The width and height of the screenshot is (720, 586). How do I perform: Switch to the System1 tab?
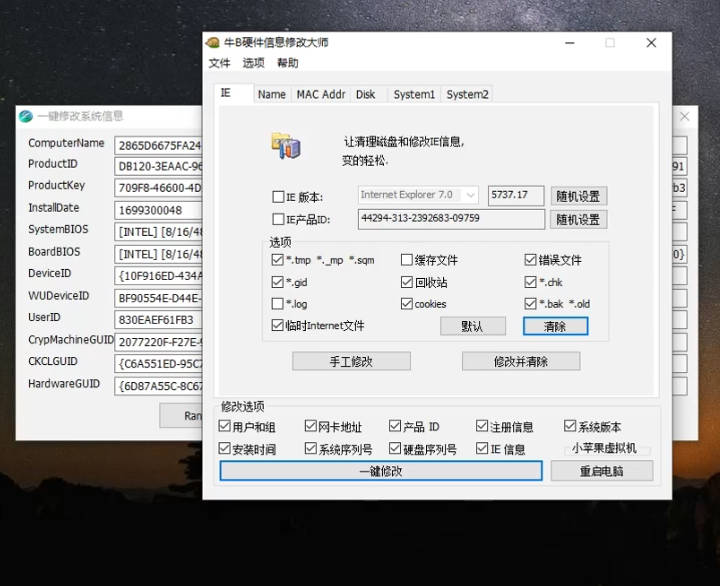(414, 94)
